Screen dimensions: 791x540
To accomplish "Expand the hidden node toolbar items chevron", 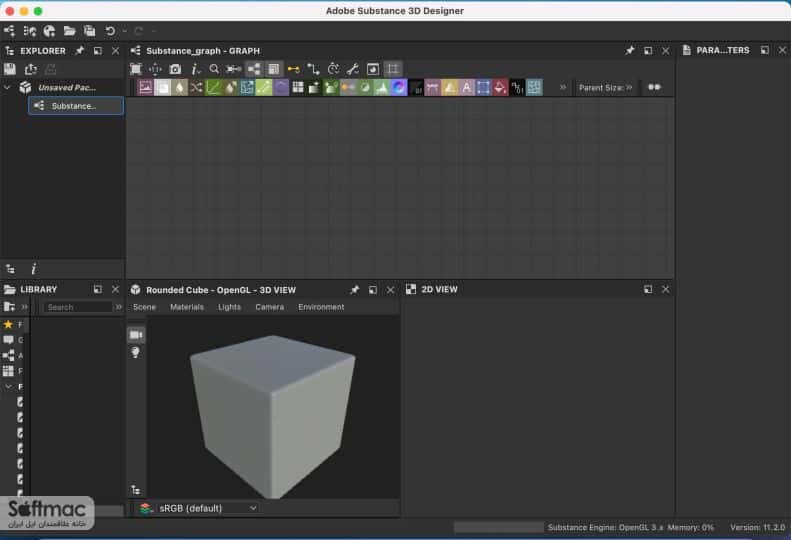I will tap(562, 87).
